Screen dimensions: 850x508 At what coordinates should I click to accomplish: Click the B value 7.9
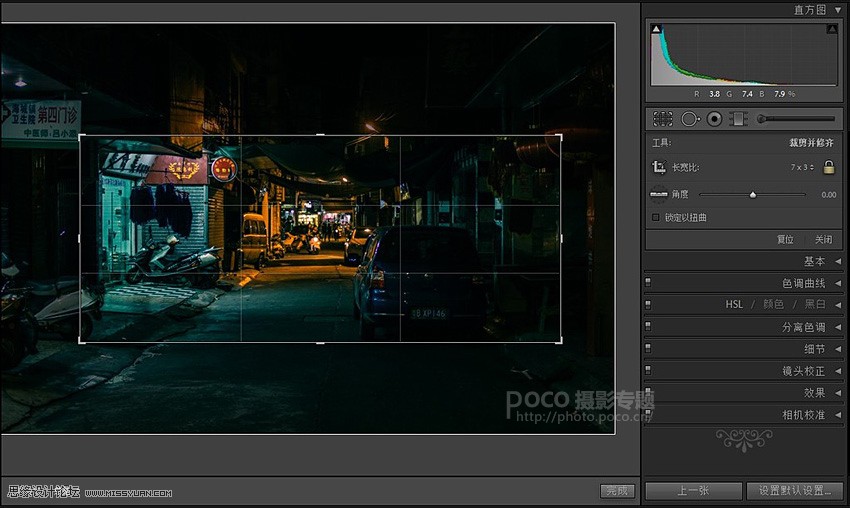tap(780, 94)
